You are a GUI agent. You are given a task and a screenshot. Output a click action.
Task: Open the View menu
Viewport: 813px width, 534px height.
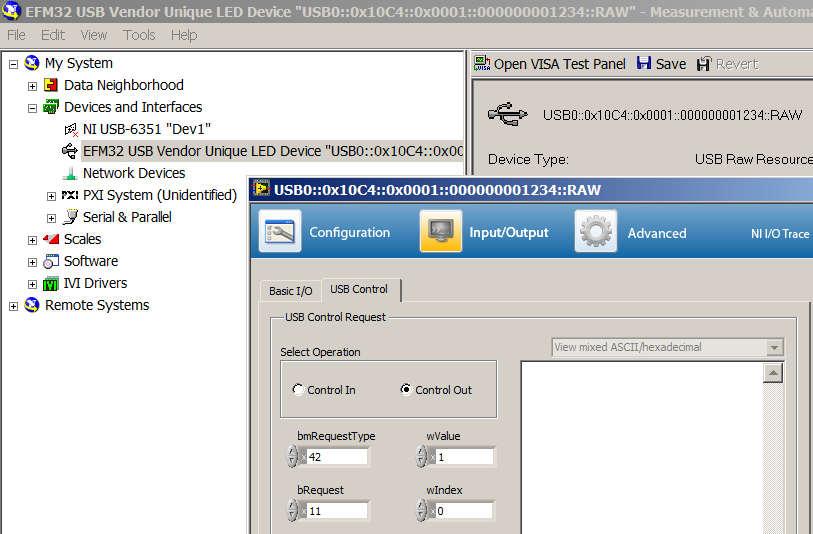(x=94, y=35)
